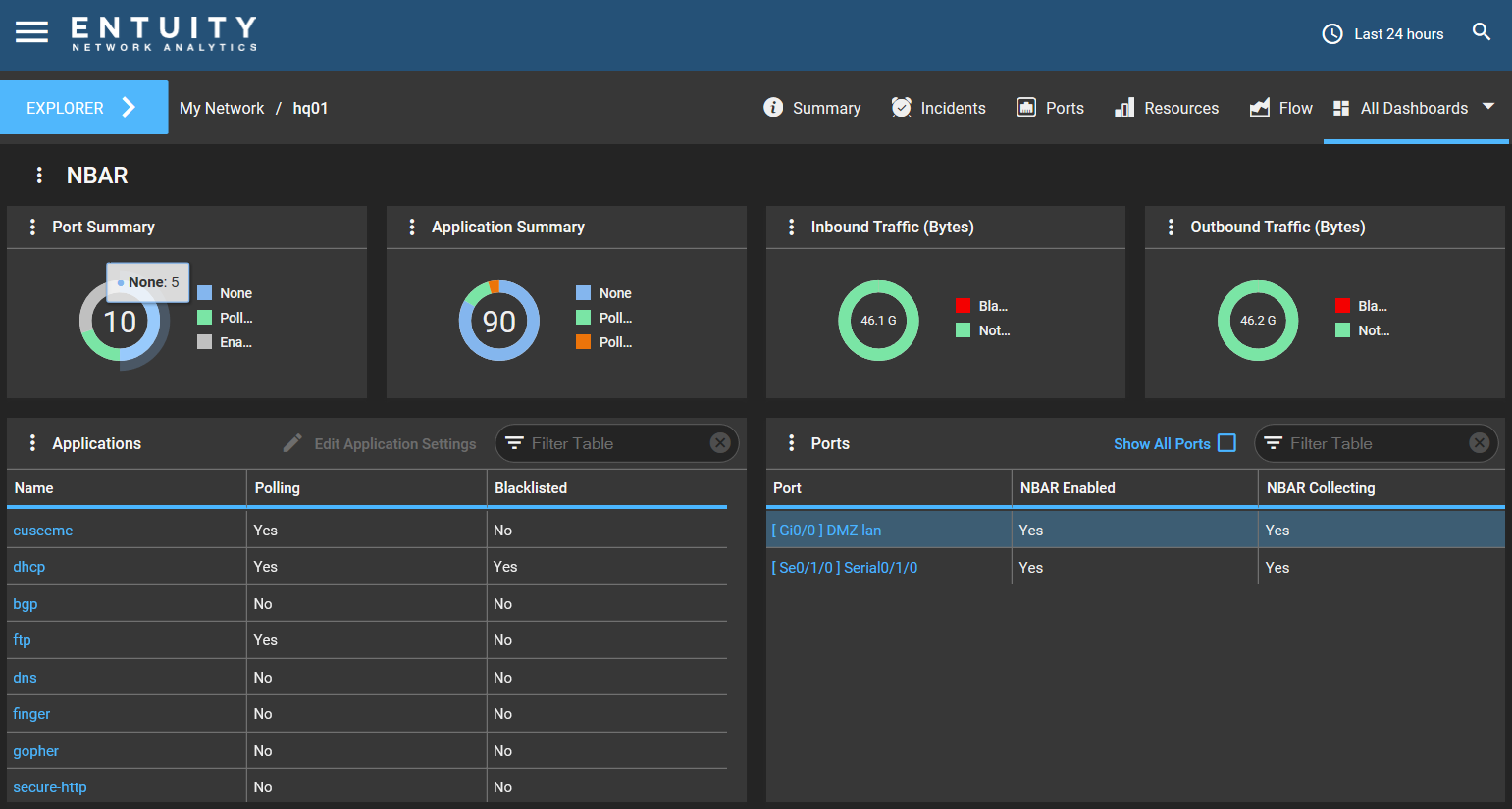This screenshot has width=1512, height=809.
Task: Open the hamburger main menu
Action: pyautogui.click(x=31, y=32)
